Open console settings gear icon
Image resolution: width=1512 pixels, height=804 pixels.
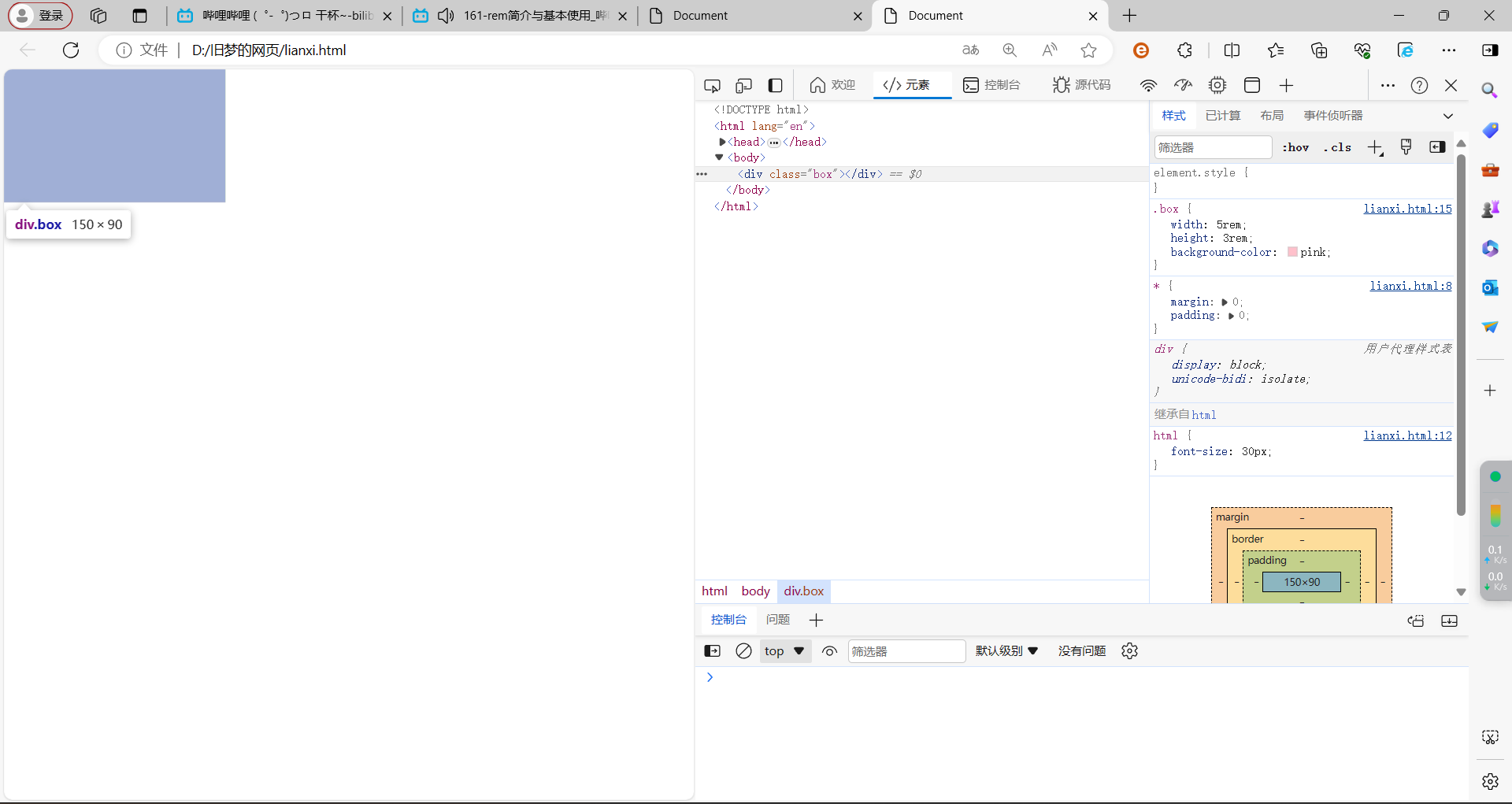[x=1129, y=650]
